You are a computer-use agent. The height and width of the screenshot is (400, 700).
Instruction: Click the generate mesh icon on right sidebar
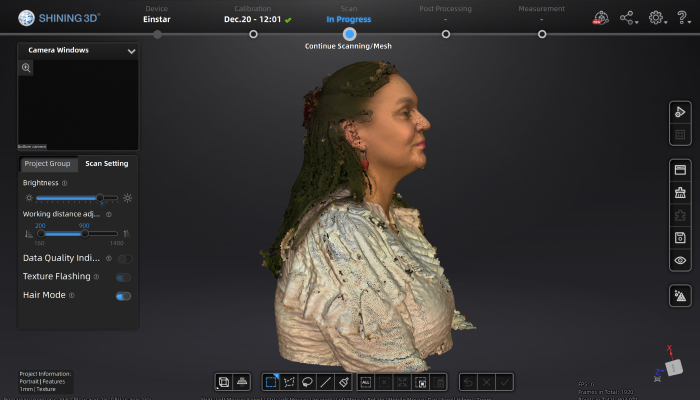tap(680, 296)
